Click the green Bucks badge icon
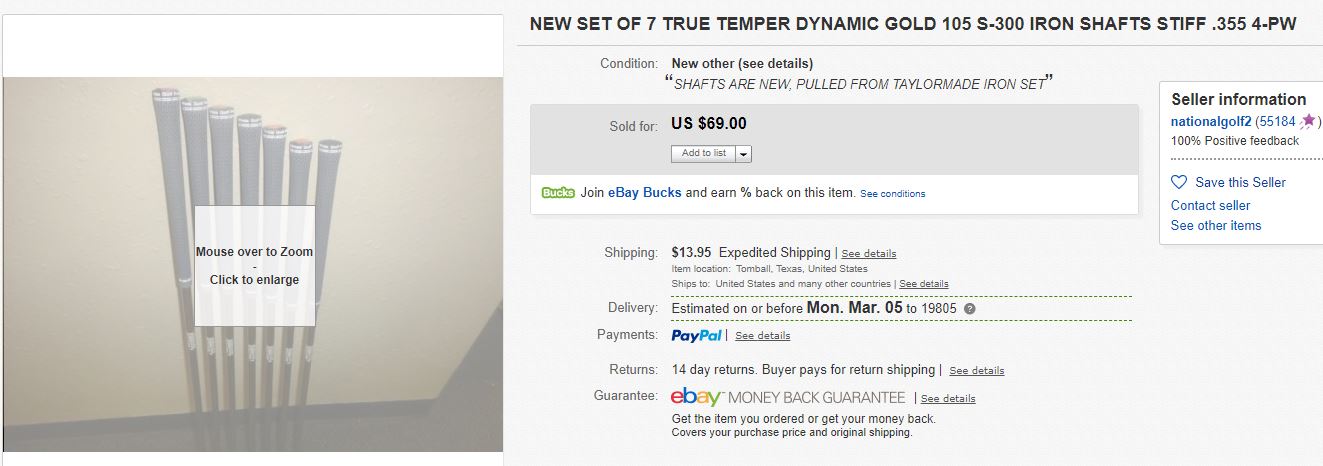 coord(558,193)
